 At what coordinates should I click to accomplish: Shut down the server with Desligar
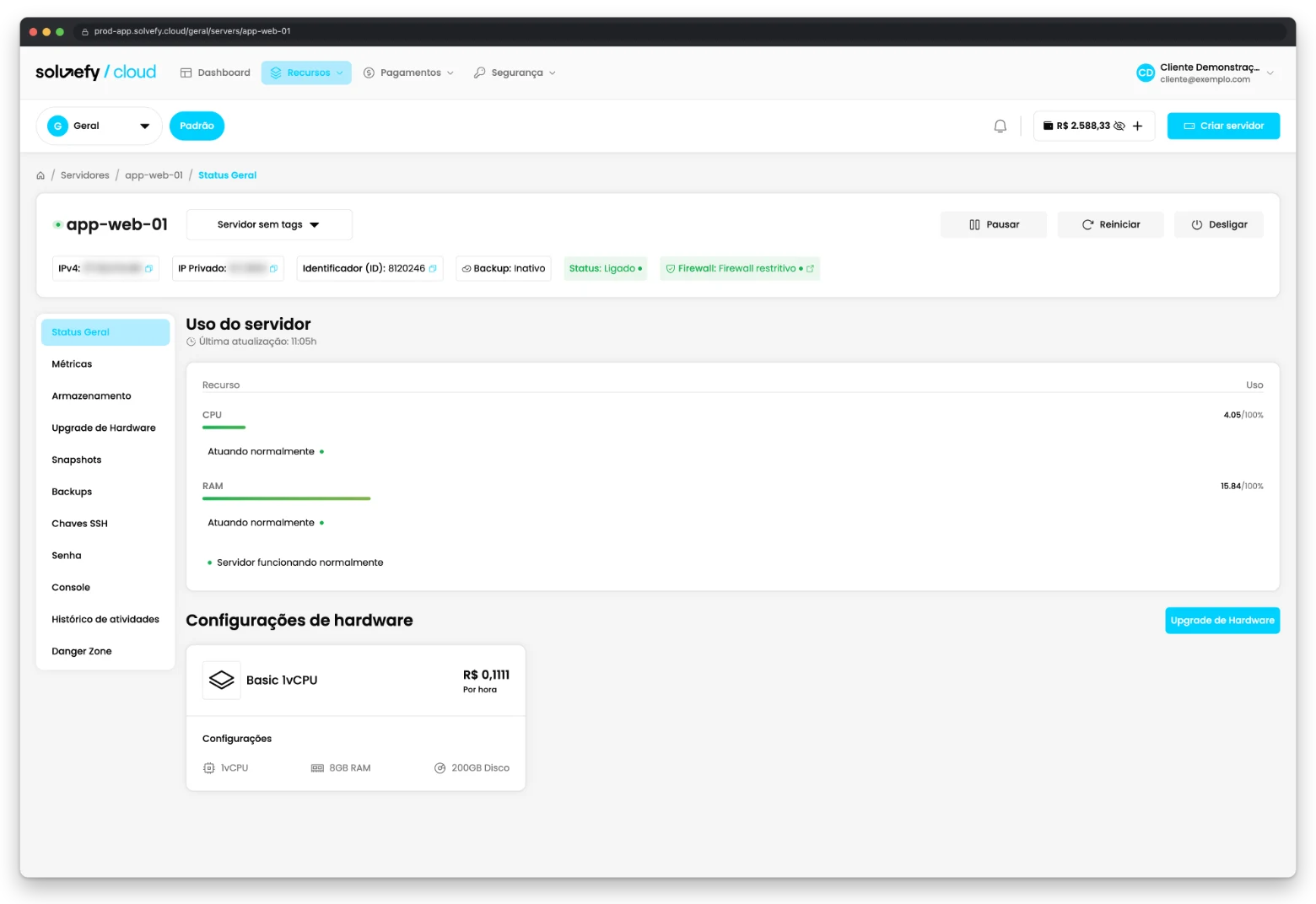tap(1218, 225)
